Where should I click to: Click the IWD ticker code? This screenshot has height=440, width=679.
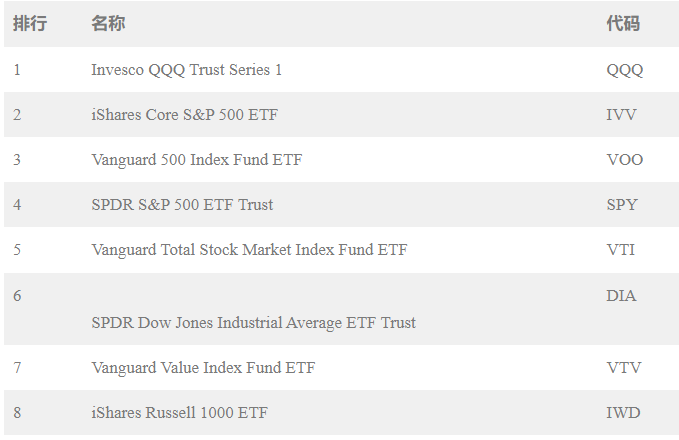pyautogui.click(x=623, y=413)
